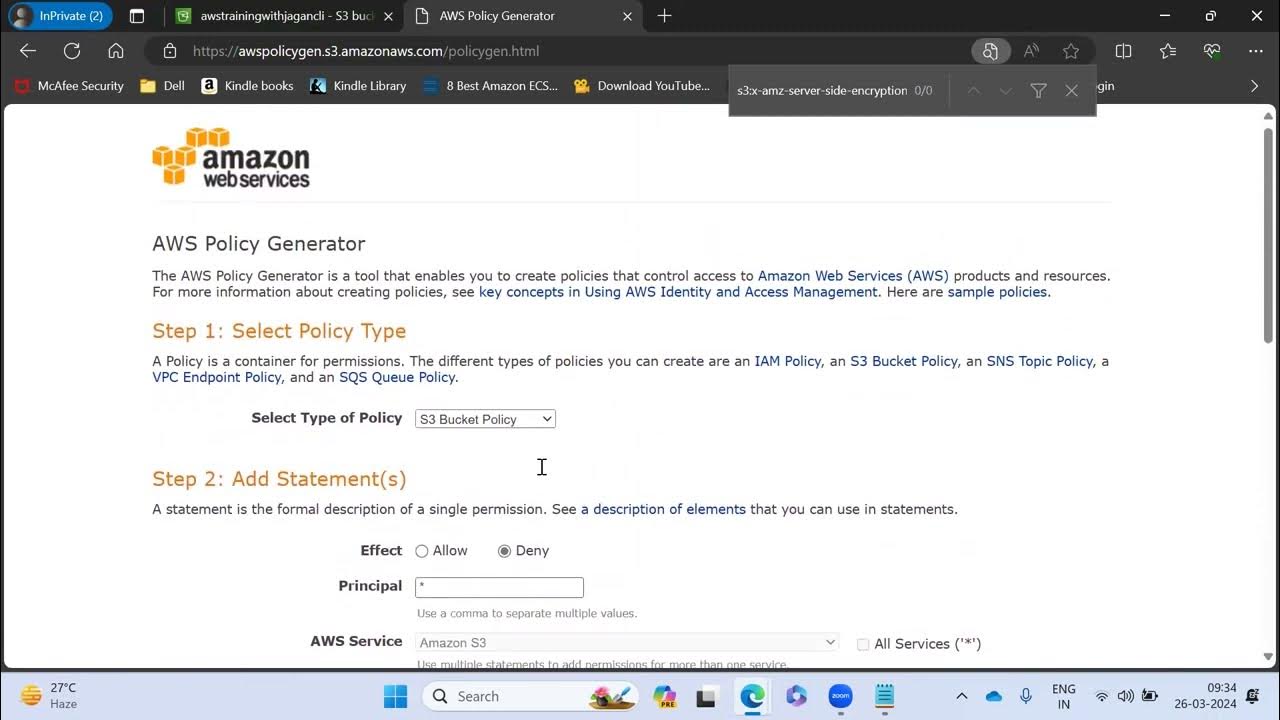Viewport: 1280px width, 720px height.
Task: Click the ENG IN language indicator
Action: [1064, 696]
